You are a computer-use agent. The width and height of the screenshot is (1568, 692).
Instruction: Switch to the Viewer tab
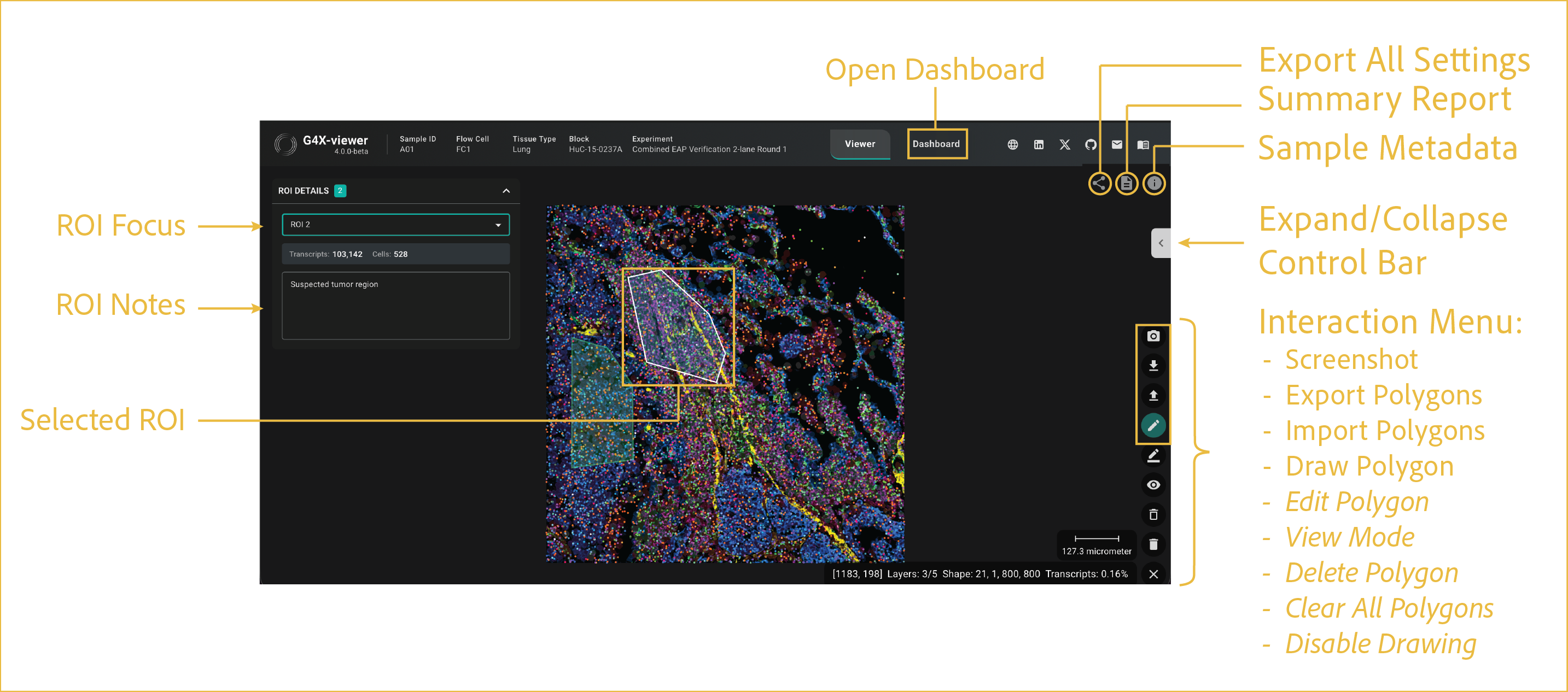pos(860,144)
